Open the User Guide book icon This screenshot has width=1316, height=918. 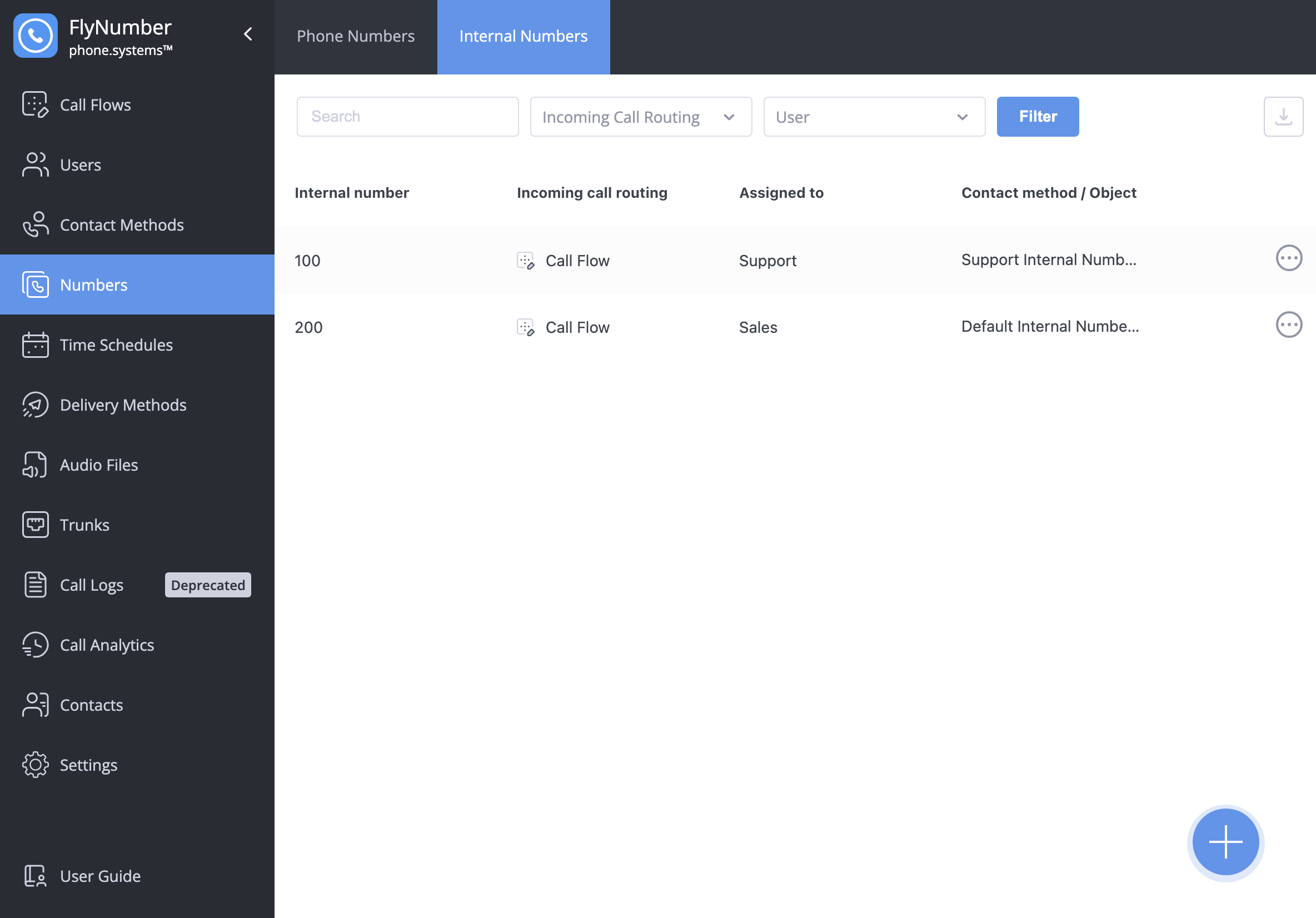point(36,876)
